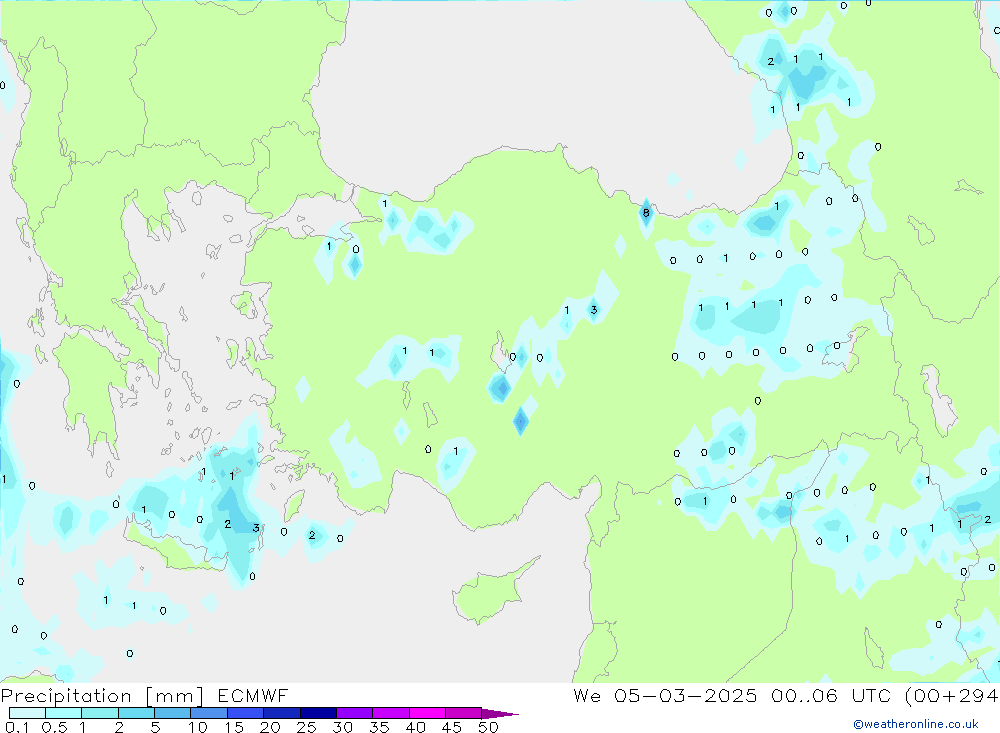This screenshot has height=733, width=1000.
Task: Select the 35–40 mm purple legend swatch
Action: (x=391, y=713)
